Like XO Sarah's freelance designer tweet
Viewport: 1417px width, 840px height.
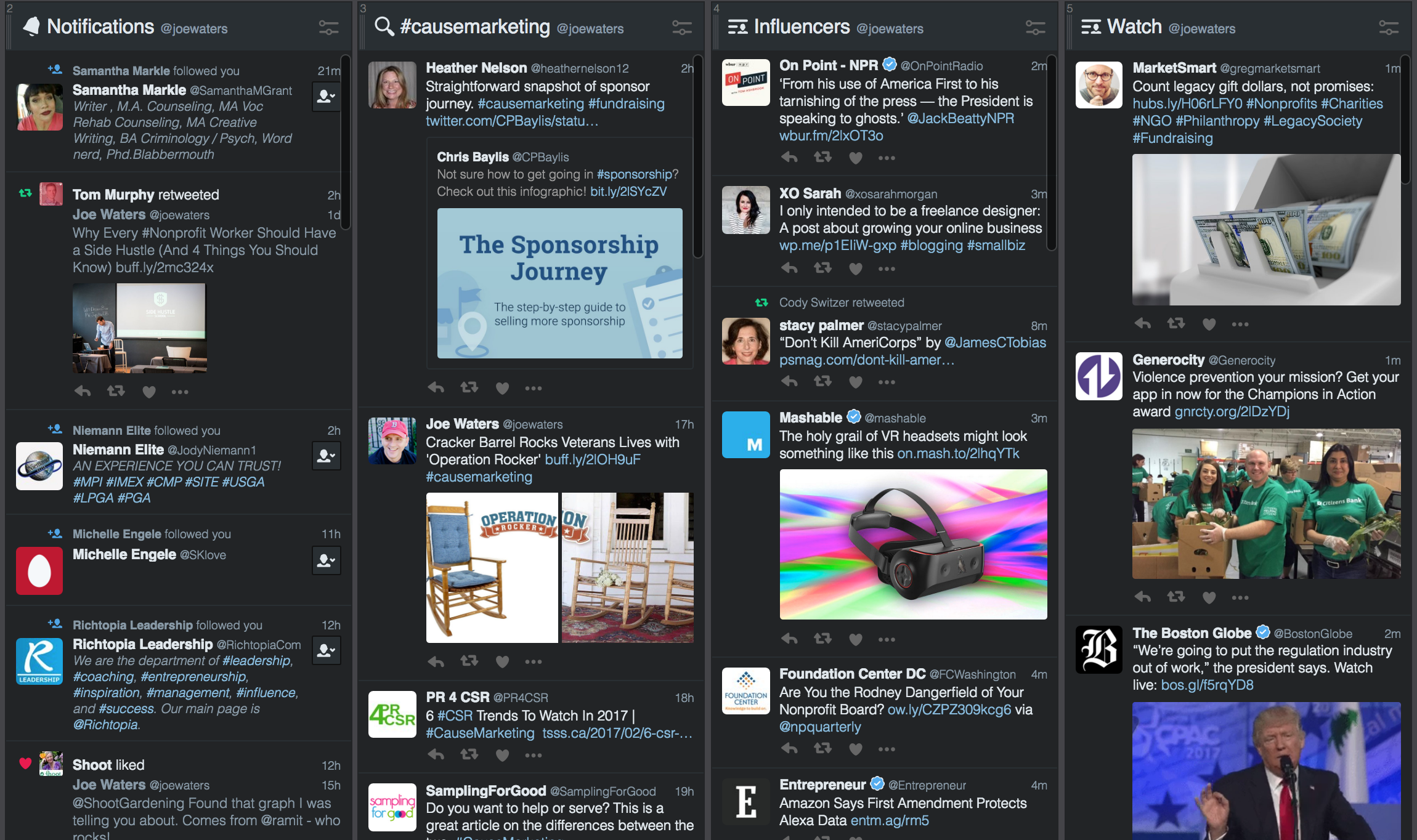(x=856, y=269)
